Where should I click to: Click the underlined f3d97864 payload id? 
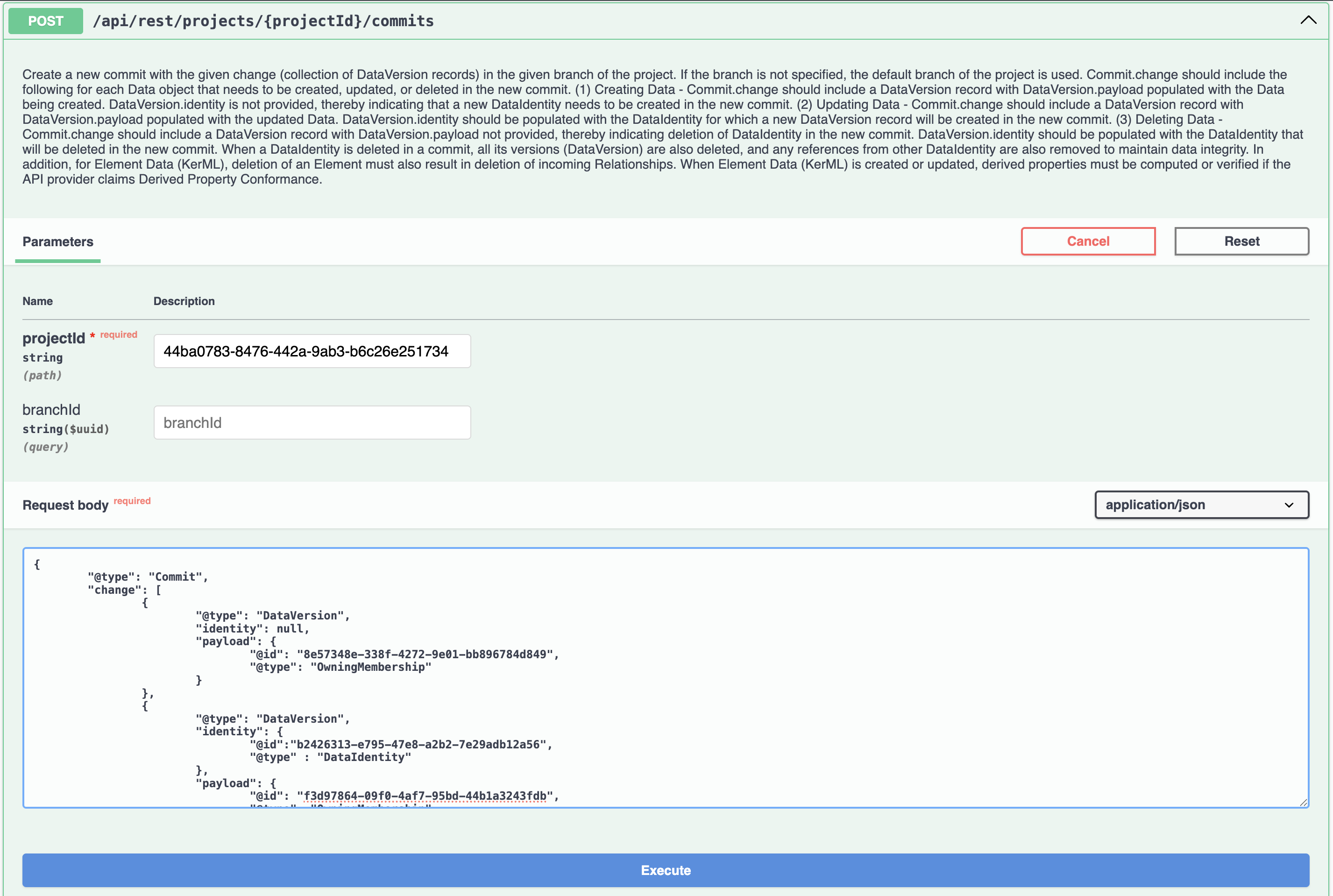(x=425, y=796)
